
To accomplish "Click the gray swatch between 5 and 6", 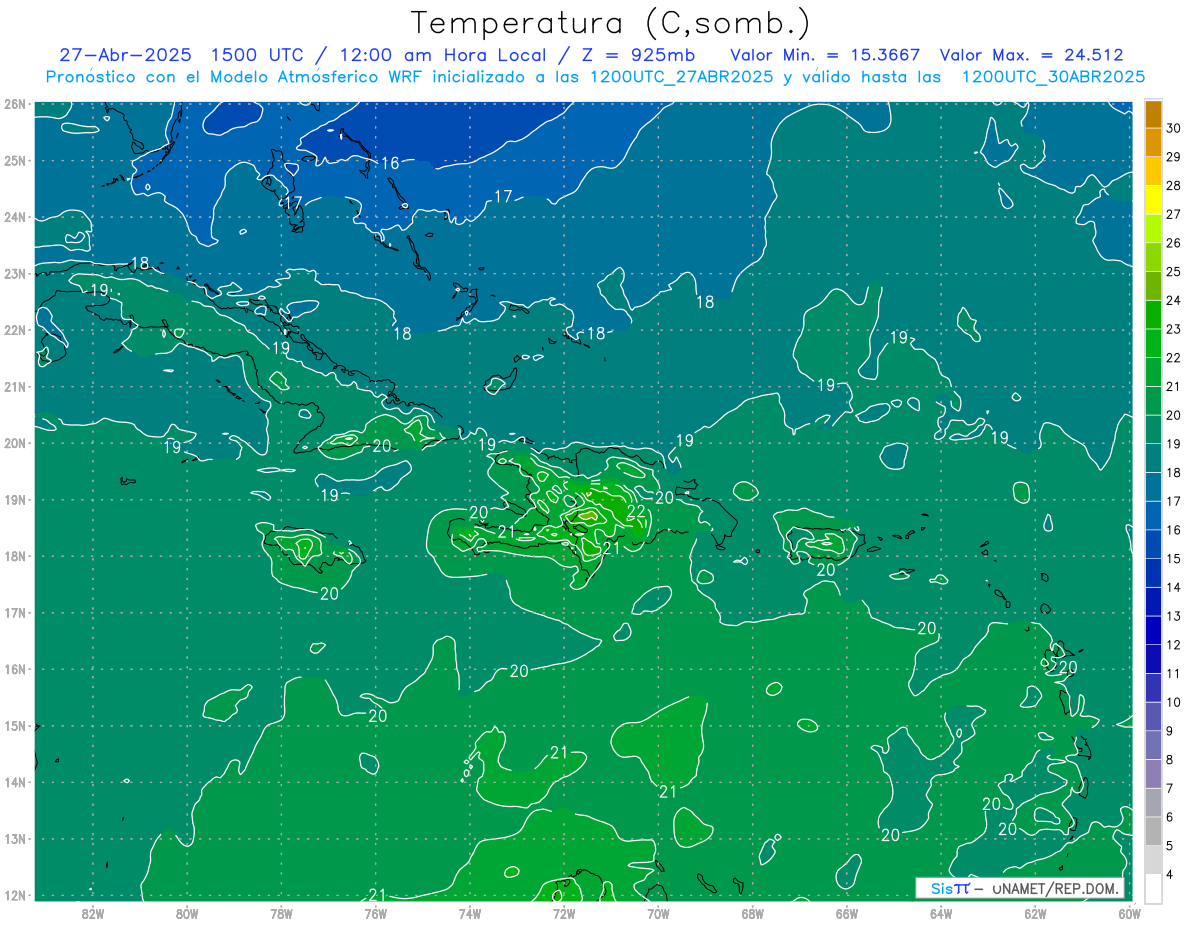I will pyautogui.click(x=1153, y=831).
